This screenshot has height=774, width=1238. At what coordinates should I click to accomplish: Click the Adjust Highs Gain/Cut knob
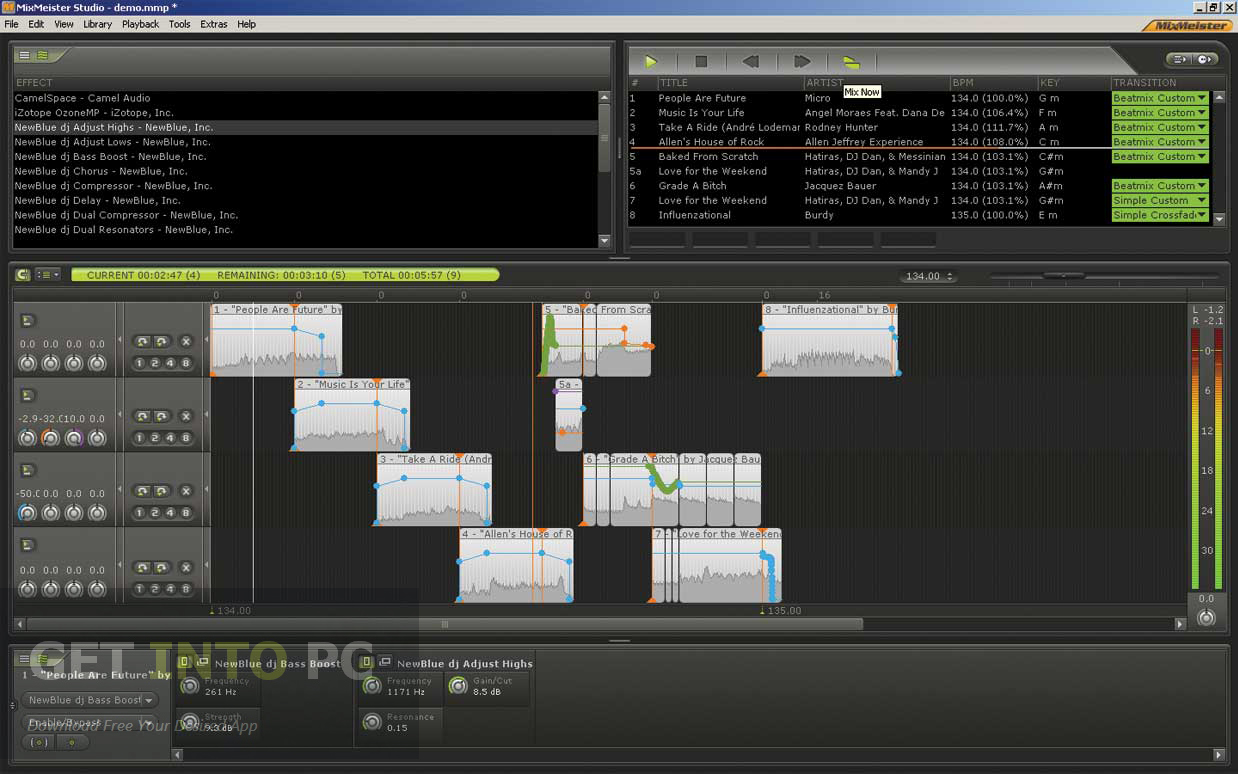tap(458, 686)
